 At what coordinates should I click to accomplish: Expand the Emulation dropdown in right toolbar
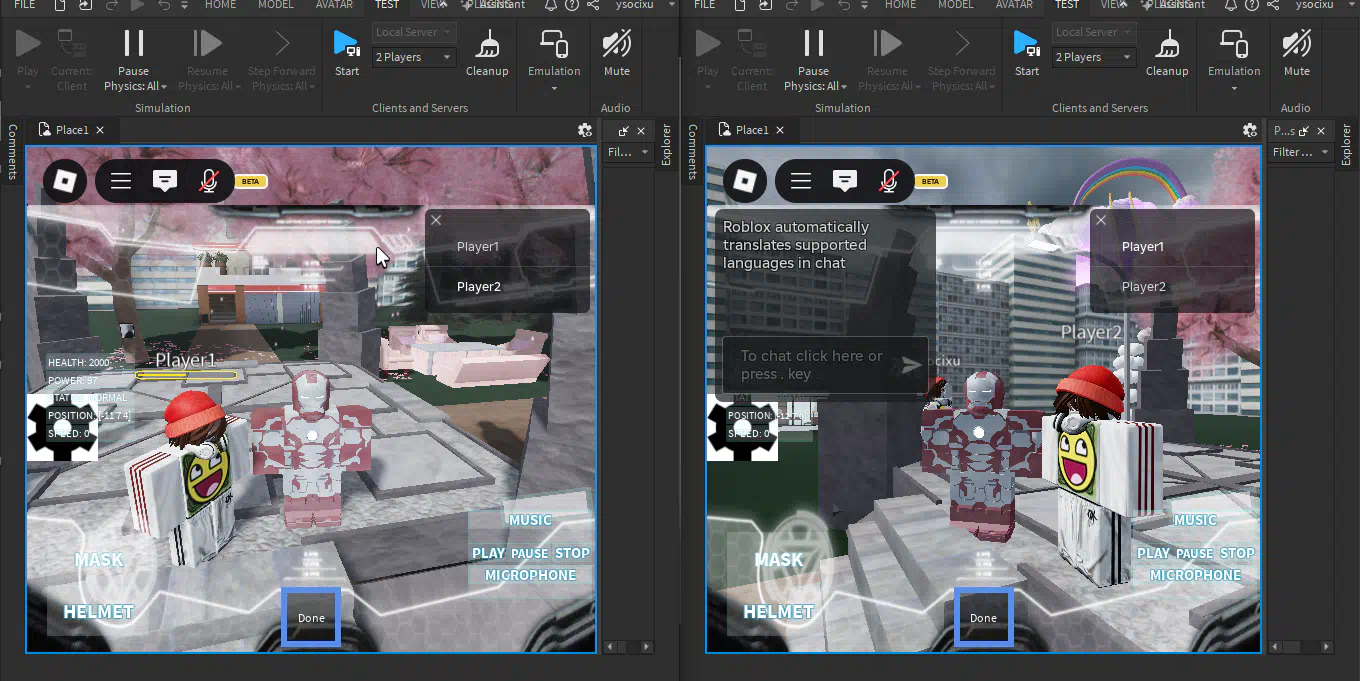(x=1234, y=60)
